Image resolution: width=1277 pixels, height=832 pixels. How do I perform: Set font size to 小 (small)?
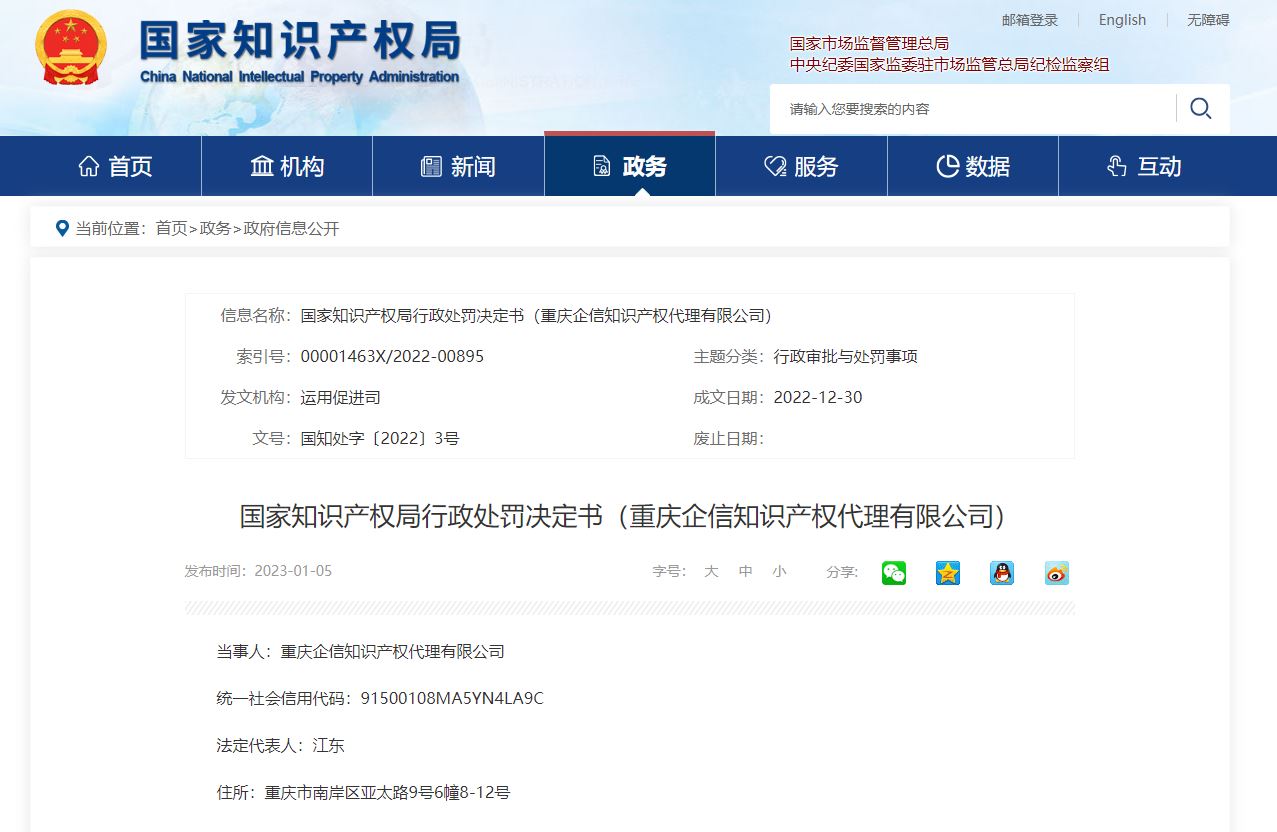(779, 571)
